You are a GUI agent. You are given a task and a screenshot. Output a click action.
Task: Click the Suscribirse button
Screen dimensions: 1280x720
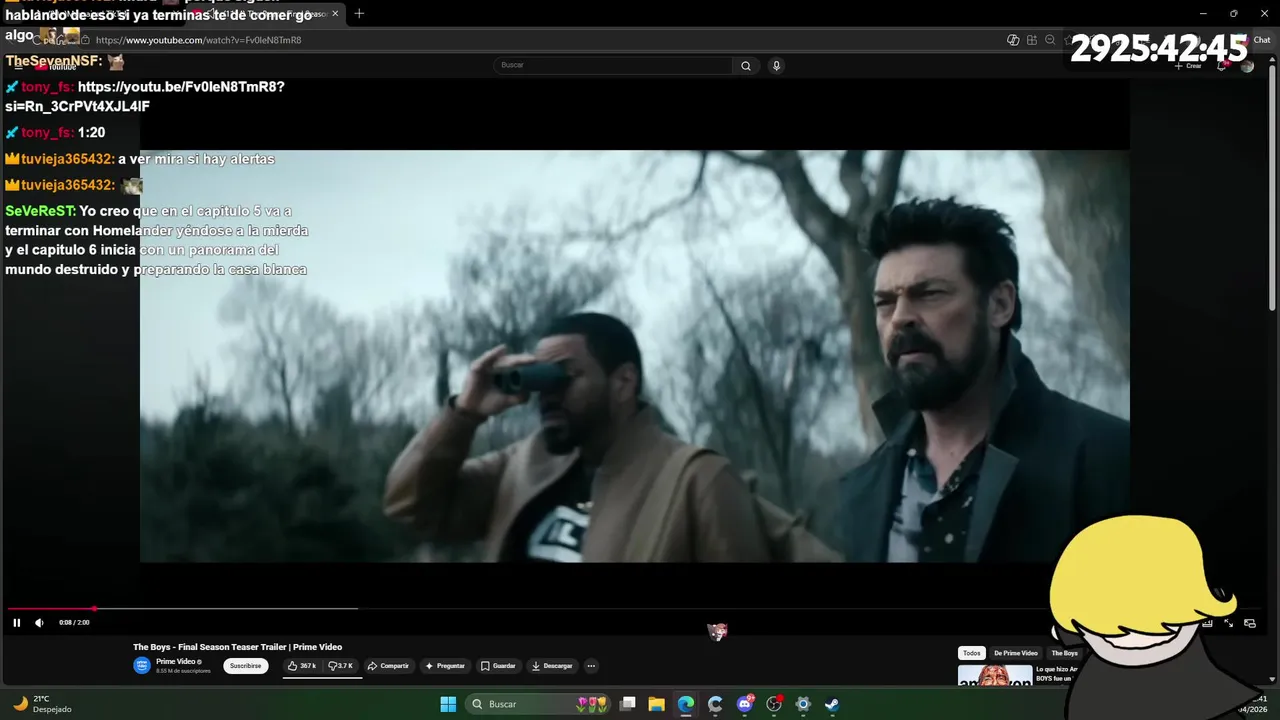(x=245, y=666)
